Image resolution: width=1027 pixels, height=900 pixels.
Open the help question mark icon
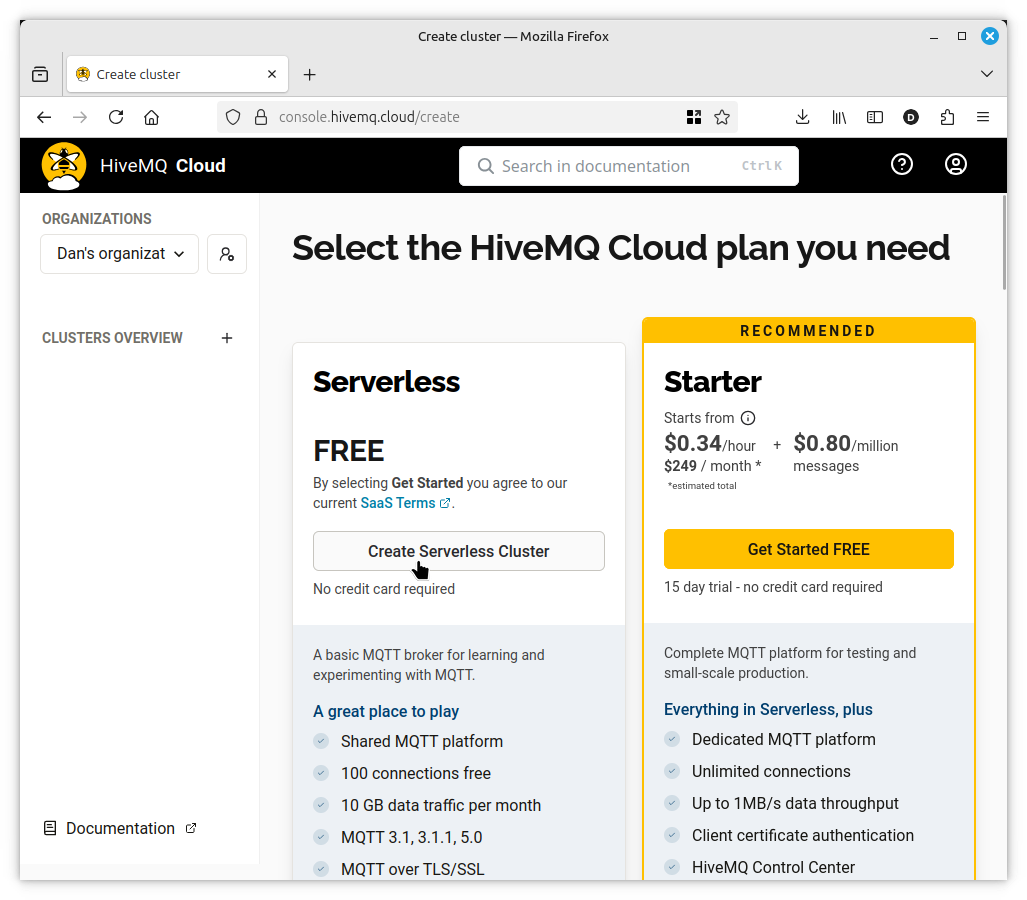tap(902, 165)
